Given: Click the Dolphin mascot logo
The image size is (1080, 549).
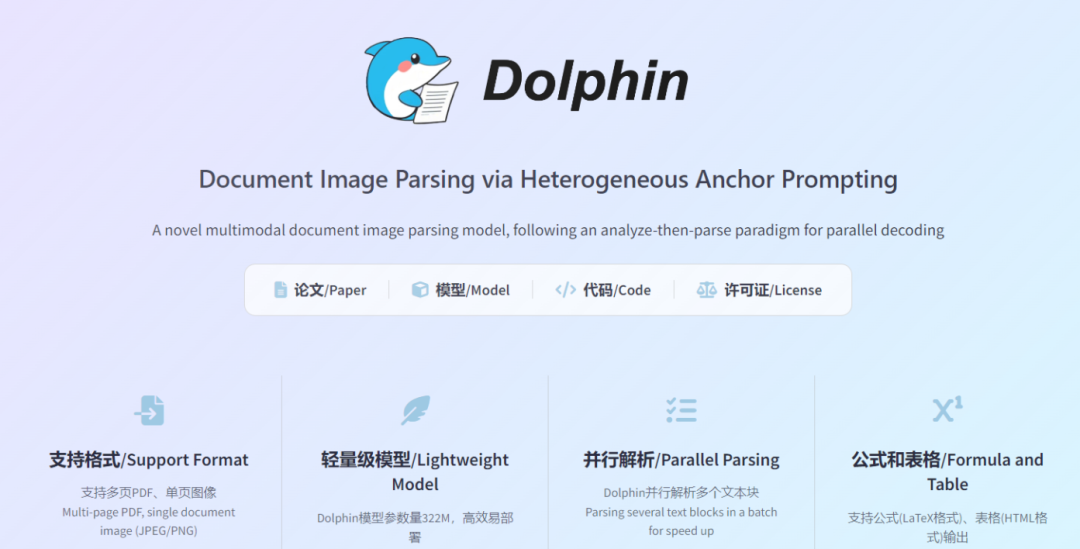Looking at the screenshot, I should tap(412, 80).
